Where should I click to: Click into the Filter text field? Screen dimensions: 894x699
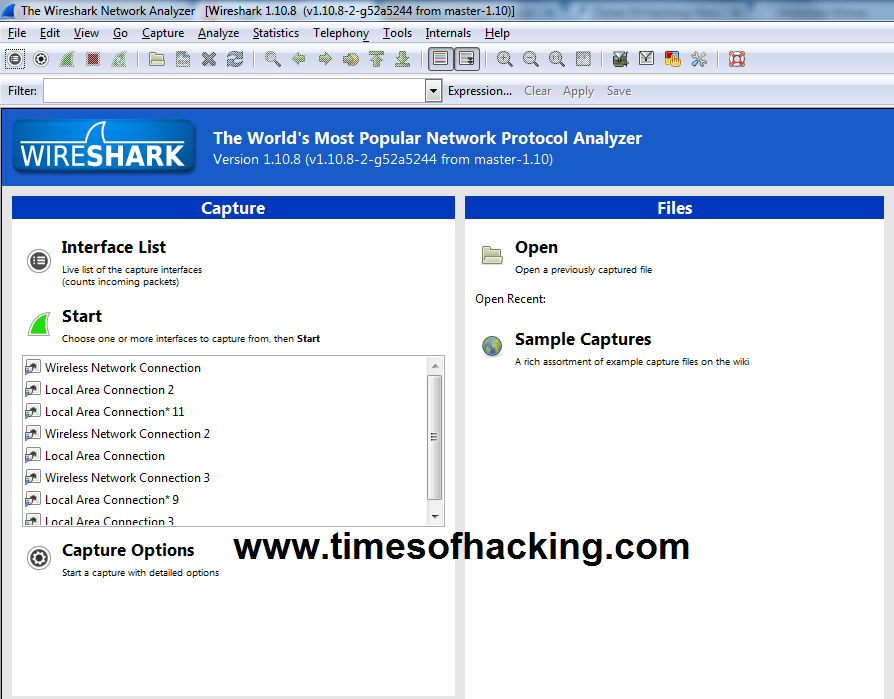(234, 91)
